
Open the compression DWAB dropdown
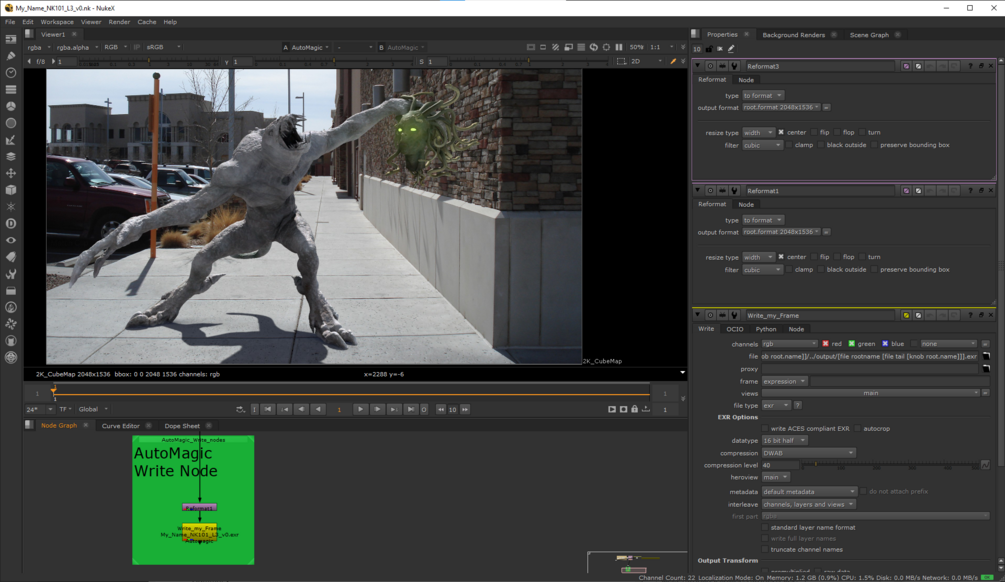point(808,453)
